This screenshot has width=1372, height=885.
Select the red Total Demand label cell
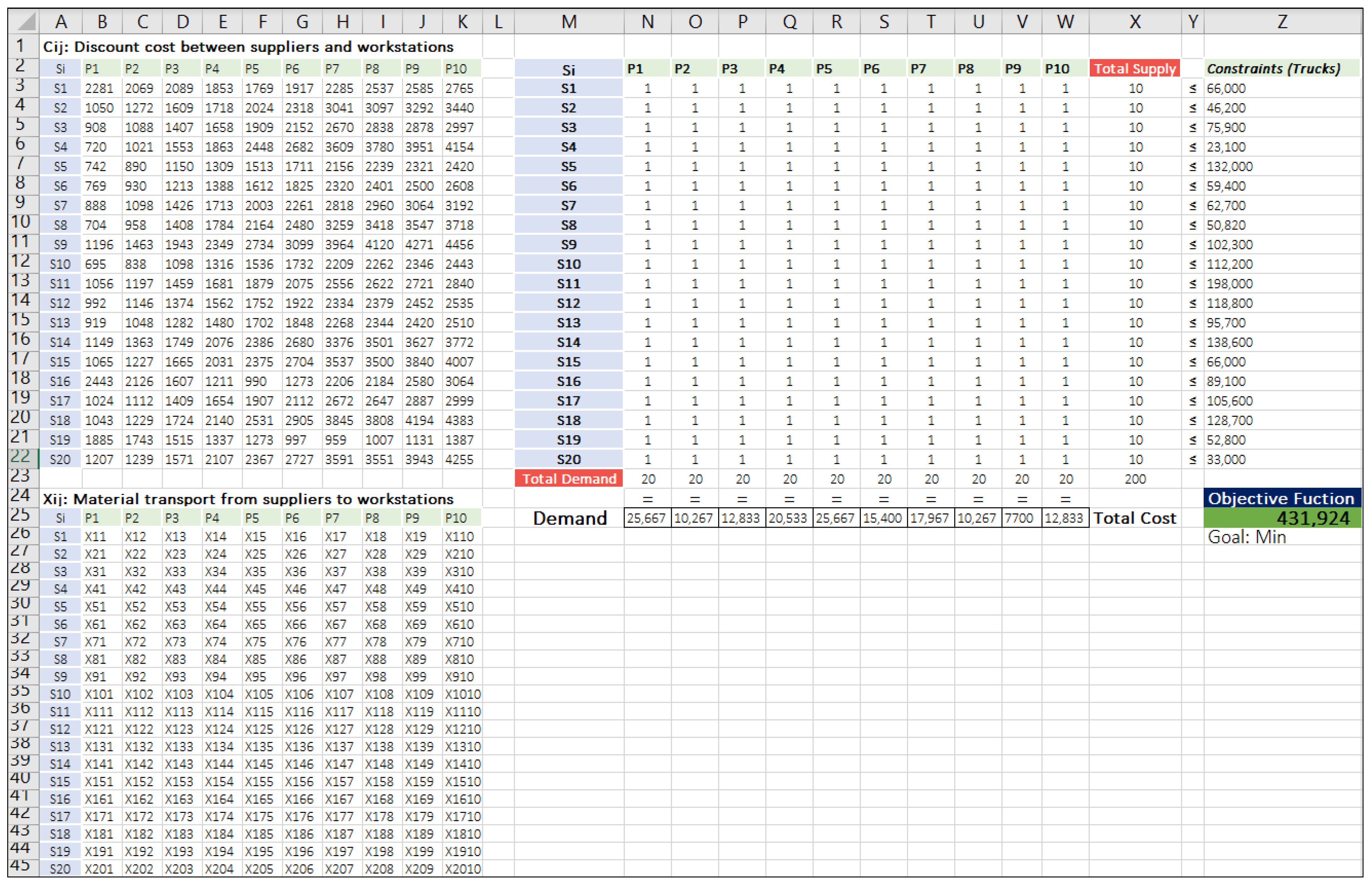[569, 479]
